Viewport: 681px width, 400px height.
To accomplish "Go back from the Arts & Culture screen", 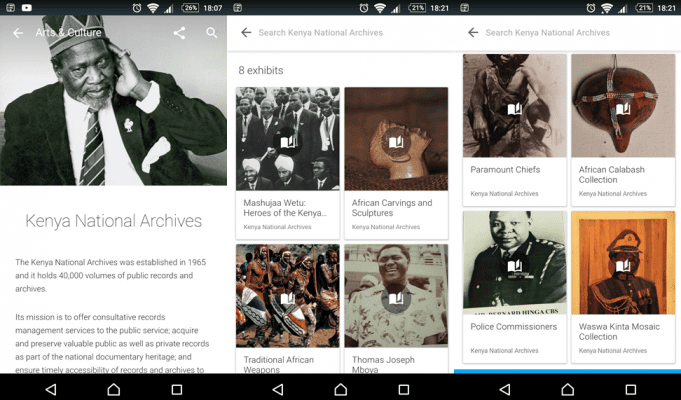I will coord(18,33).
